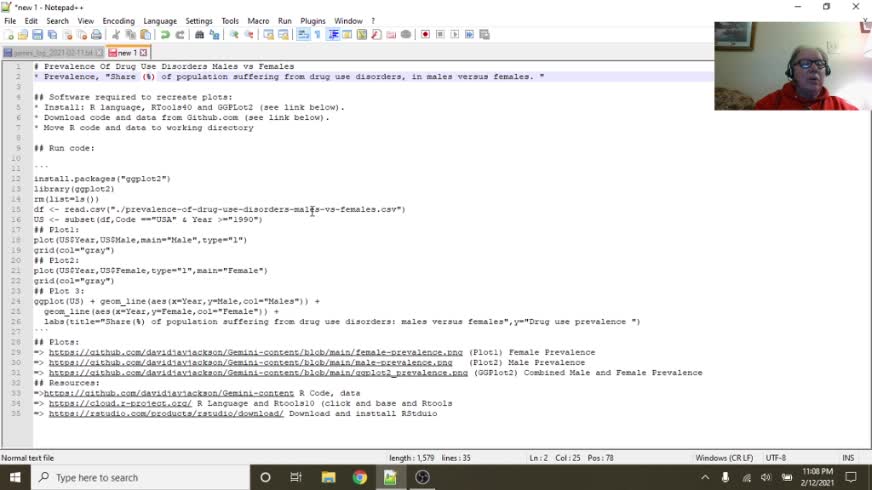This screenshot has width=872, height=490.
Task: Toggle the Word wrap toolbar button
Action: pos(303,34)
